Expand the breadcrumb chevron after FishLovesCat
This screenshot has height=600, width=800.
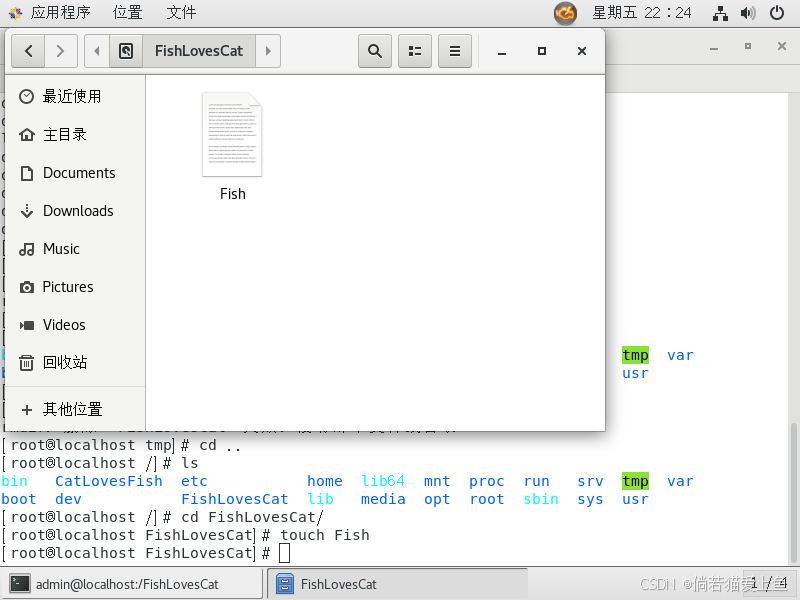(267, 51)
